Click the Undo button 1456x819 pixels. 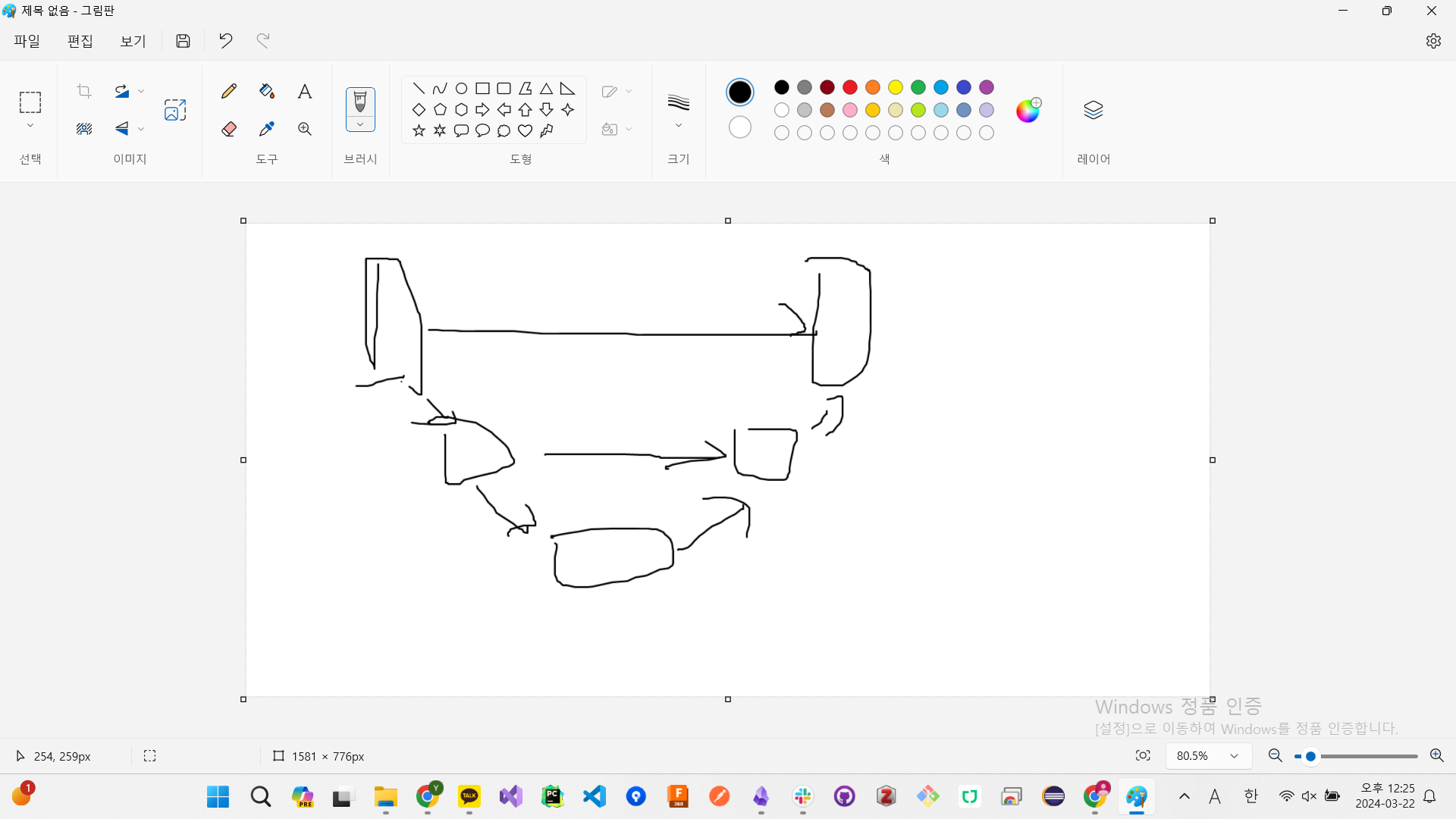pyautogui.click(x=225, y=41)
